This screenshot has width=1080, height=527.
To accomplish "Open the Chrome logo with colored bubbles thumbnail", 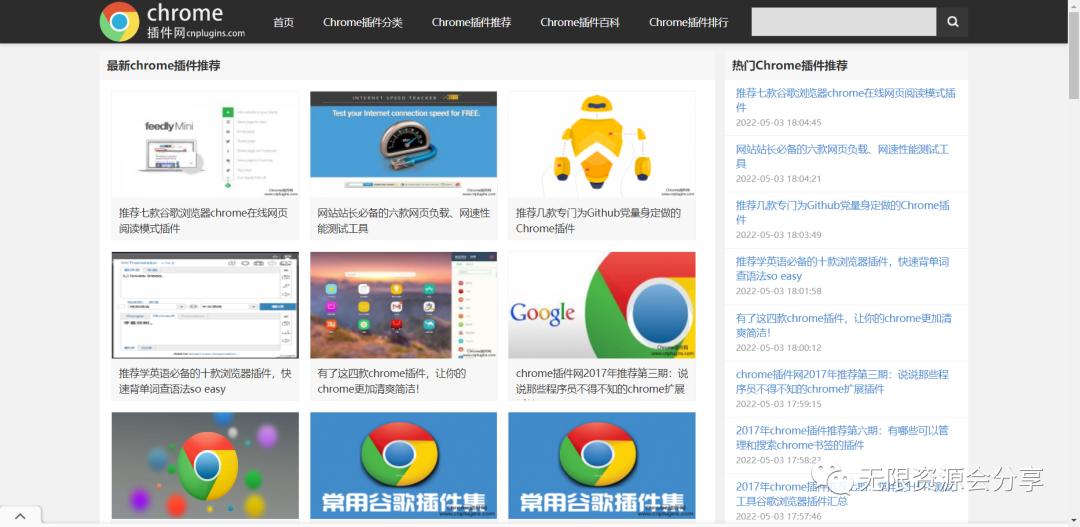I will [x=205, y=466].
